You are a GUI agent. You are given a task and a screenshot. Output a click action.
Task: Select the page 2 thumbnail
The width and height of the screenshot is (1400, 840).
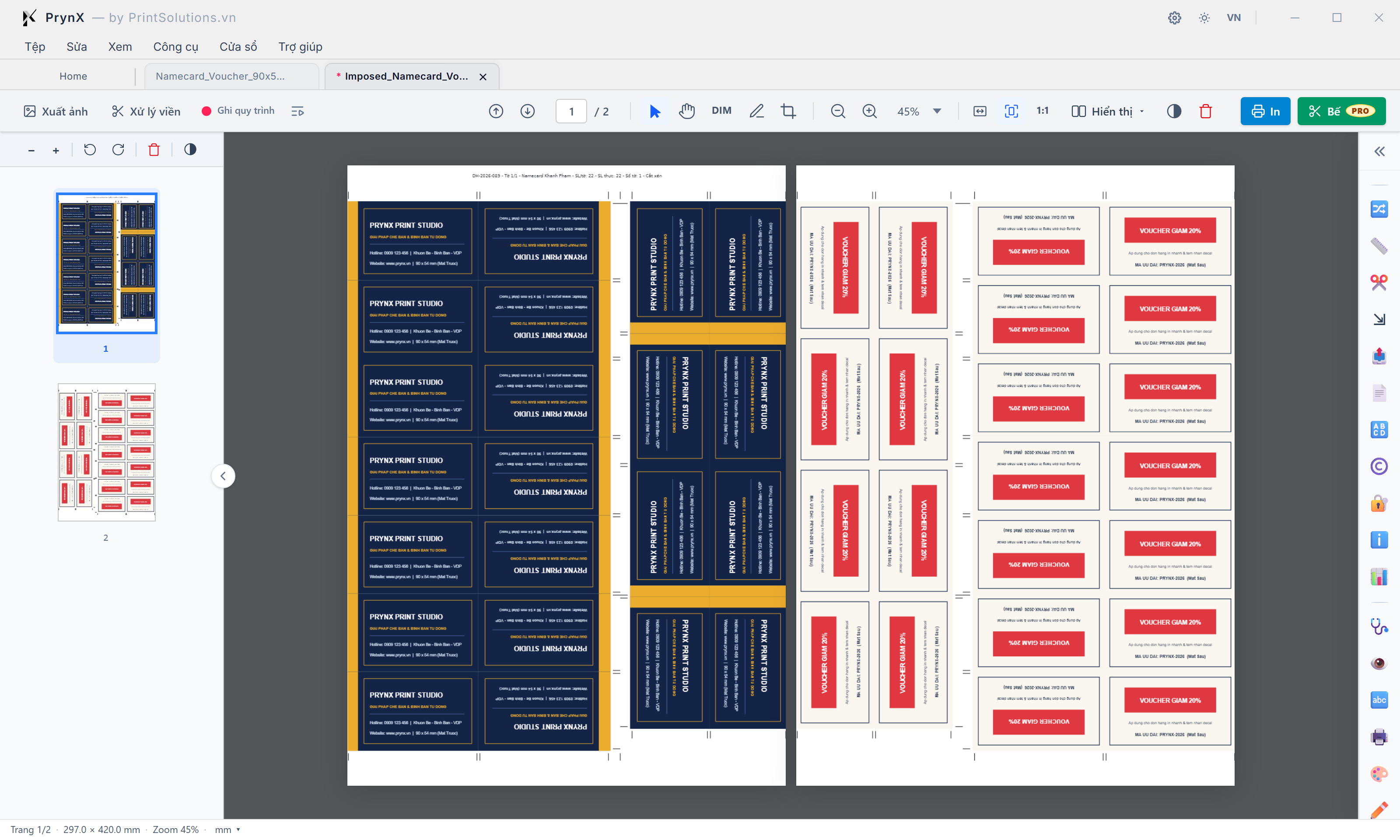coord(106,452)
